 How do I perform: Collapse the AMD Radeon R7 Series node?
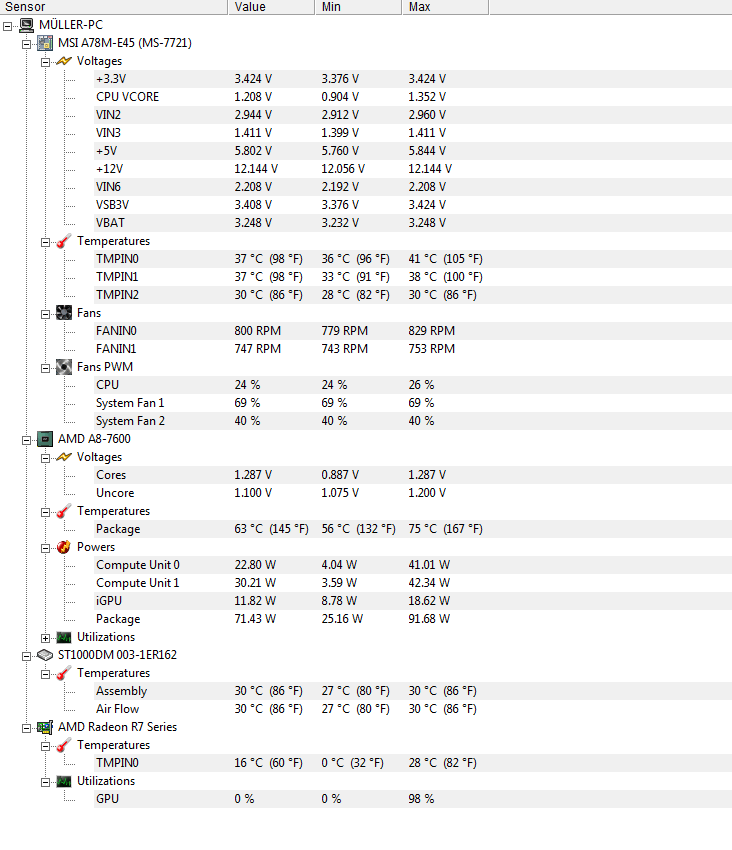(x=27, y=729)
